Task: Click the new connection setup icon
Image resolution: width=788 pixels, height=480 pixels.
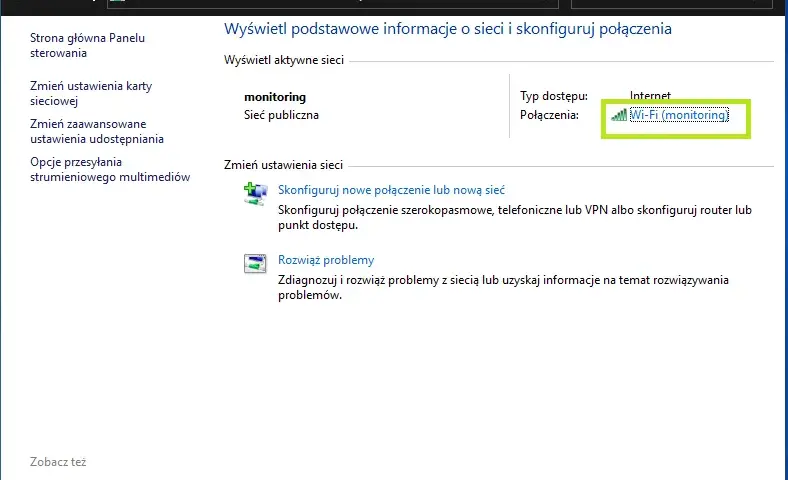Action: click(255, 194)
